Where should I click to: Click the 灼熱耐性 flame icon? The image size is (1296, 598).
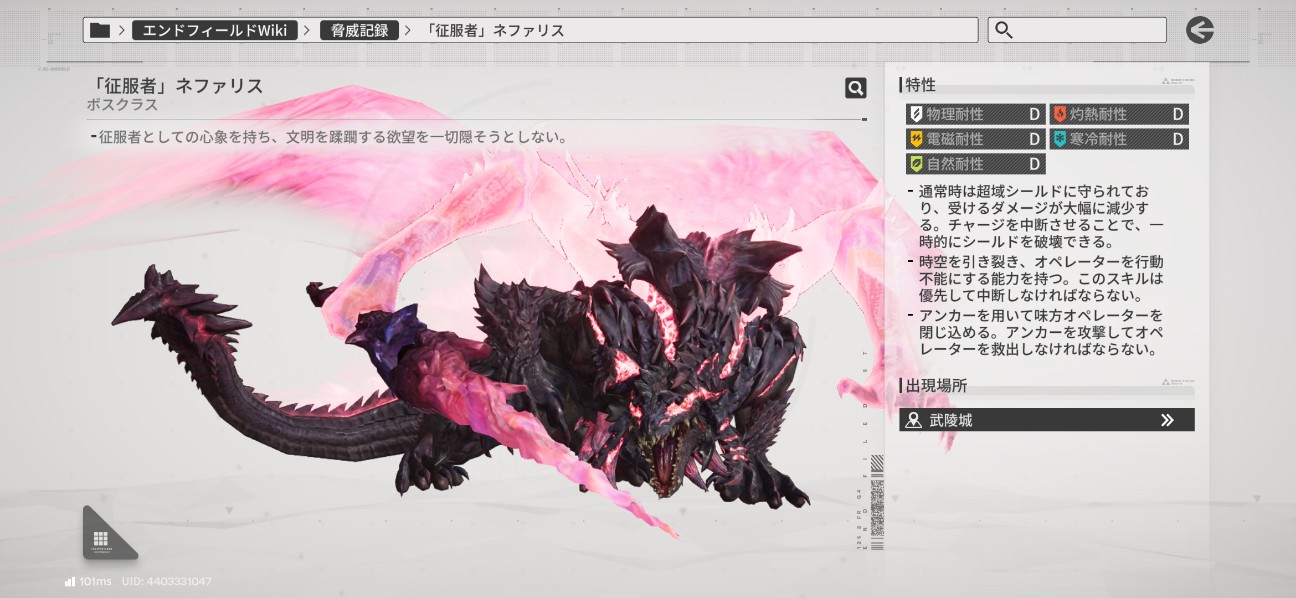click(x=1060, y=114)
